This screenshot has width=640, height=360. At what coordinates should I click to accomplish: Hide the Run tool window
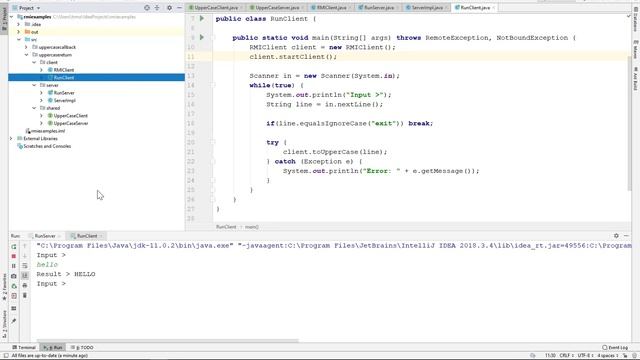[x=627, y=236]
